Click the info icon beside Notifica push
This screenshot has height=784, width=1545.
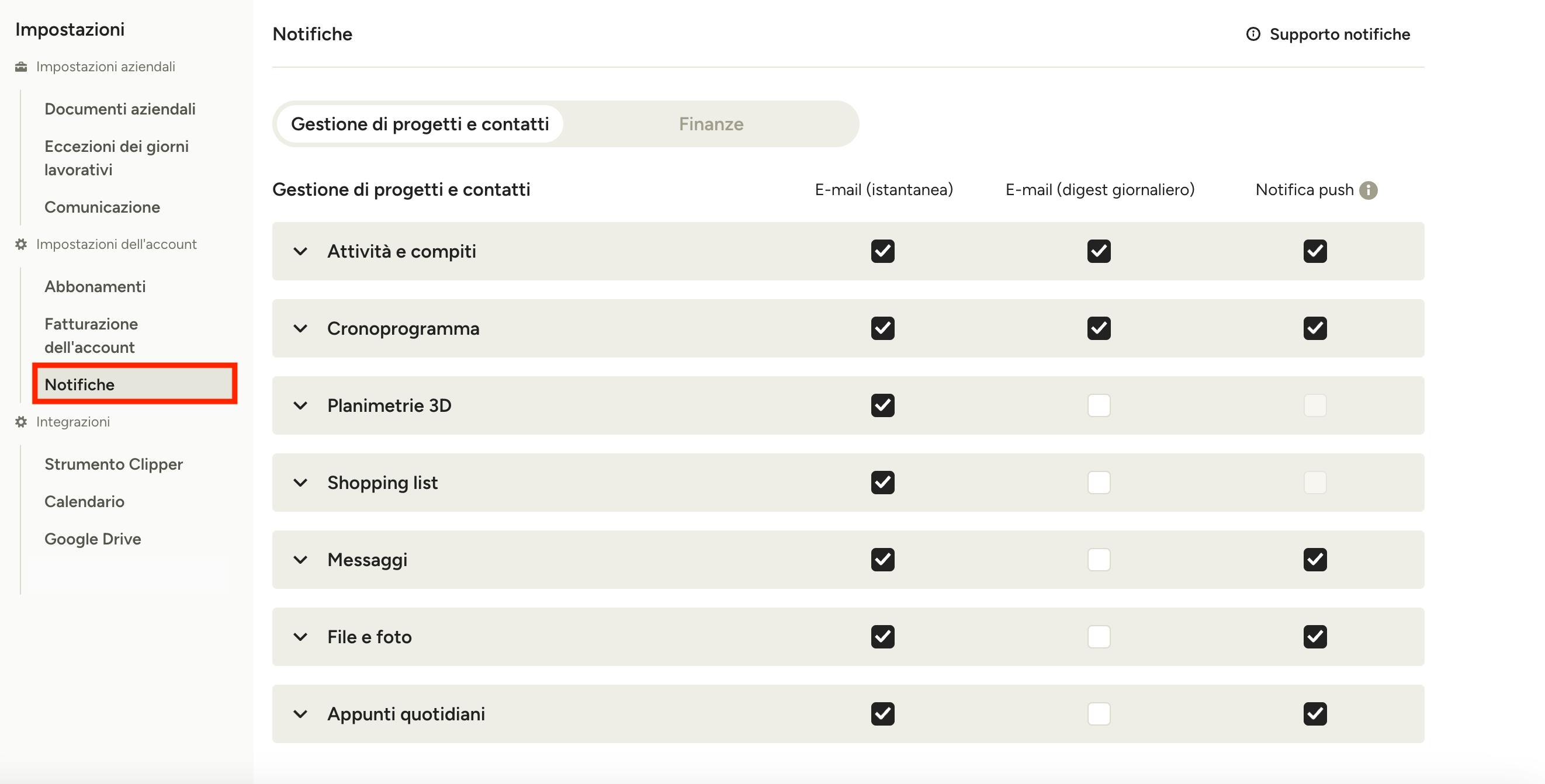1368,190
